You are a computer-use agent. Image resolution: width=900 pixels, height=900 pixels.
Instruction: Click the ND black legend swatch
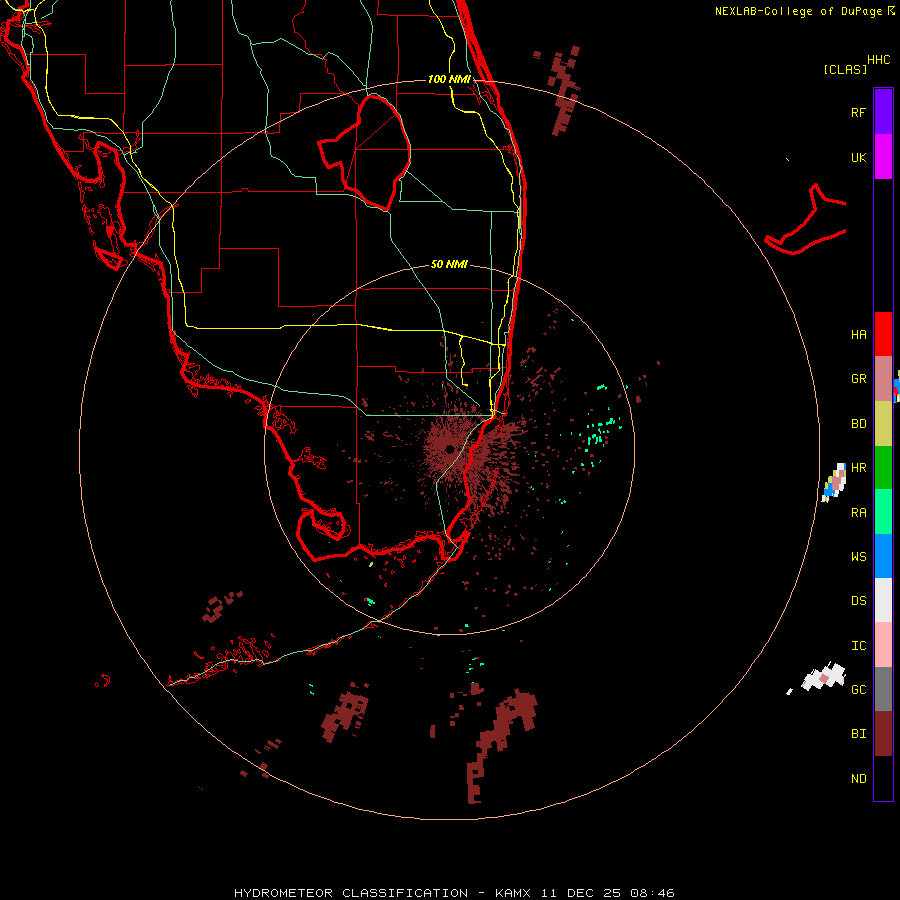click(x=883, y=778)
